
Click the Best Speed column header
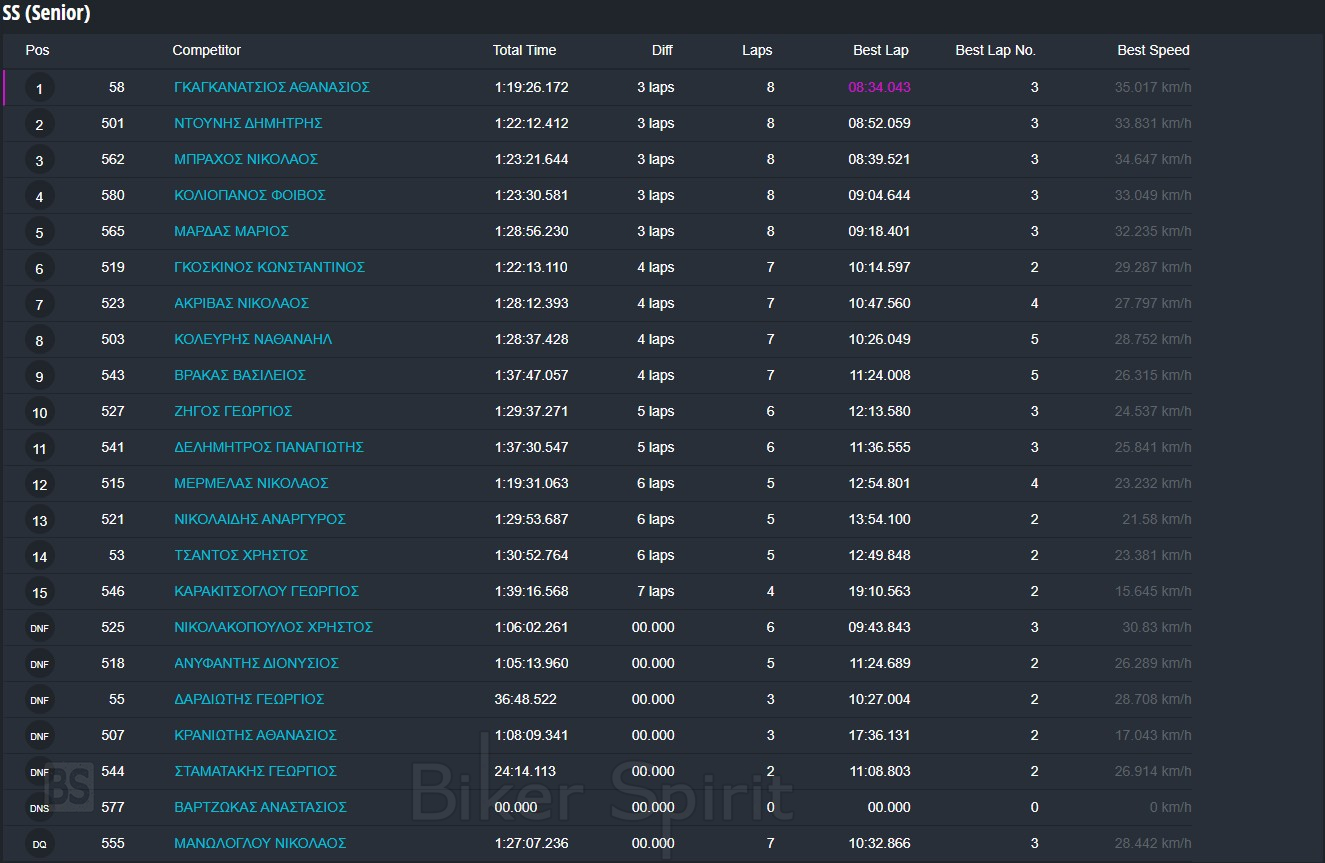tap(1153, 50)
